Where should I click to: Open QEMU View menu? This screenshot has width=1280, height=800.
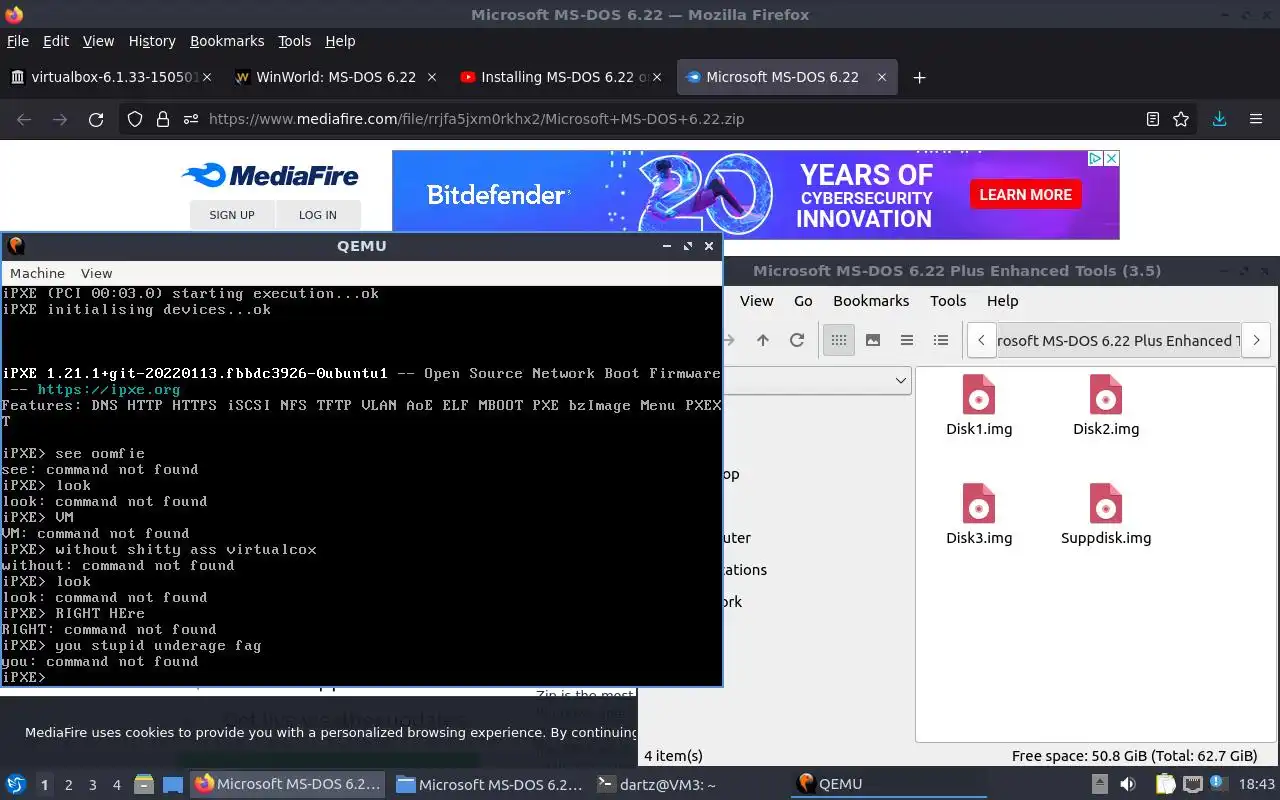(x=96, y=273)
